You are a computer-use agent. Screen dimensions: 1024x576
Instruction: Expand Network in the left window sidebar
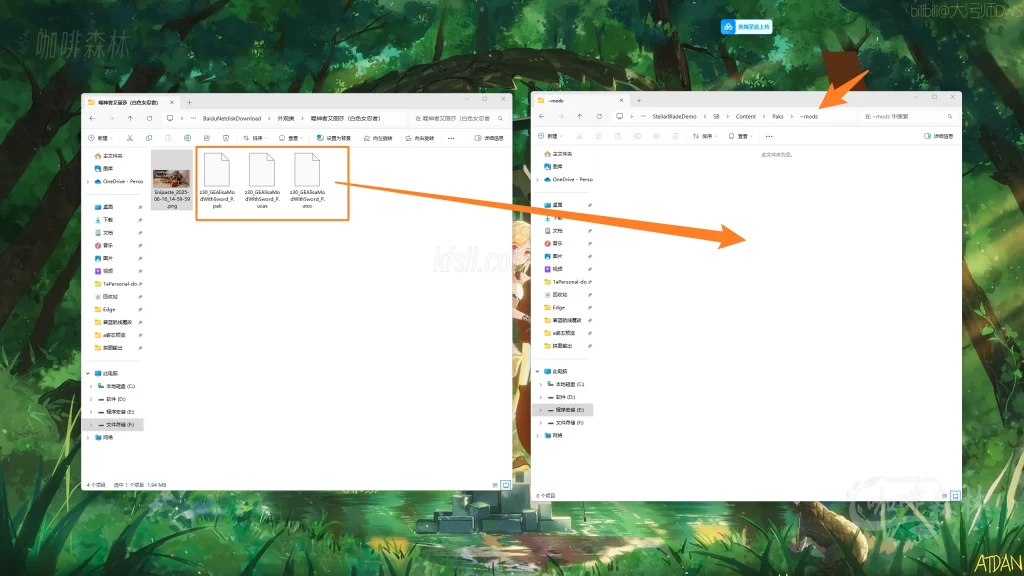pyautogui.click(x=88, y=438)
